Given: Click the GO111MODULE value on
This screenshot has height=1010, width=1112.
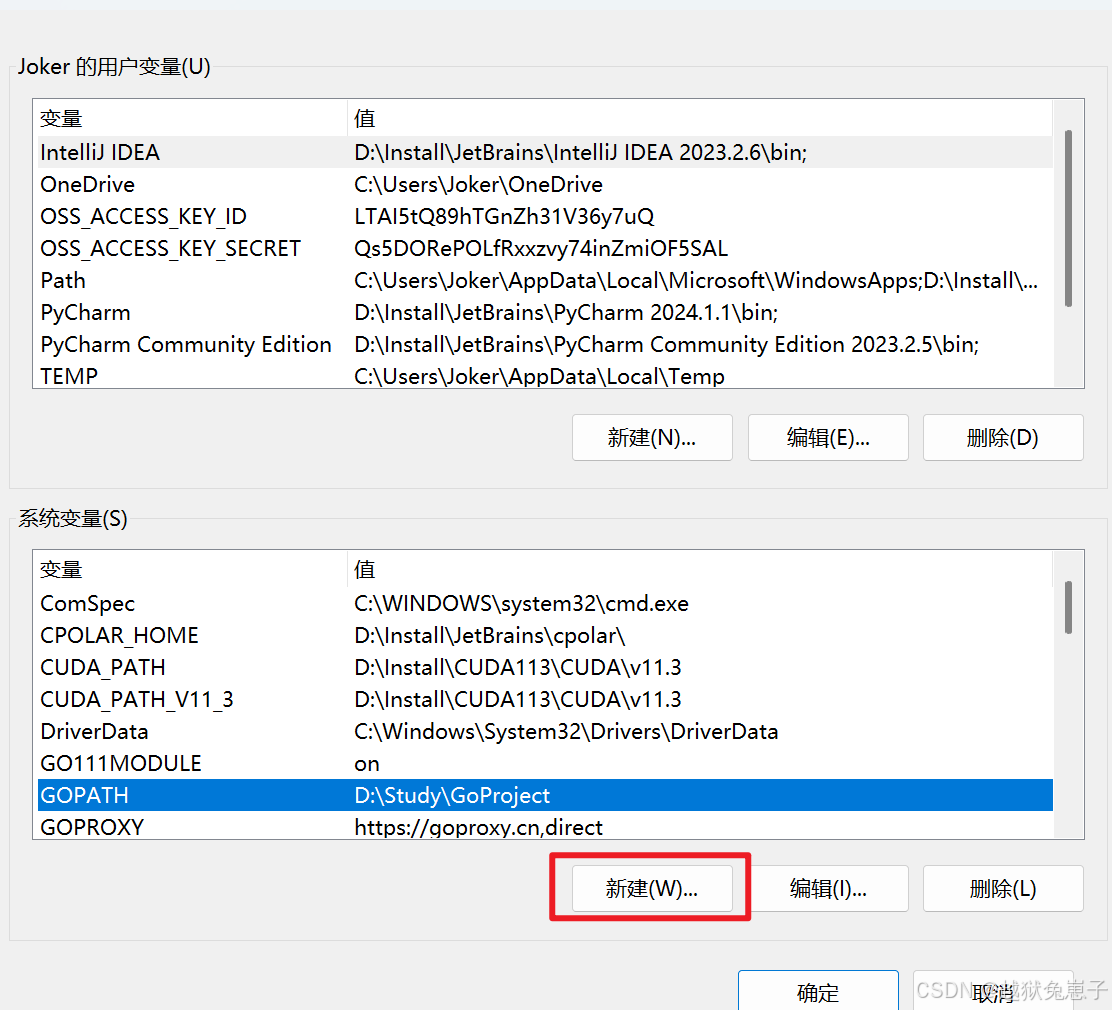Looking at the screenshot, I should click(367, 764).
